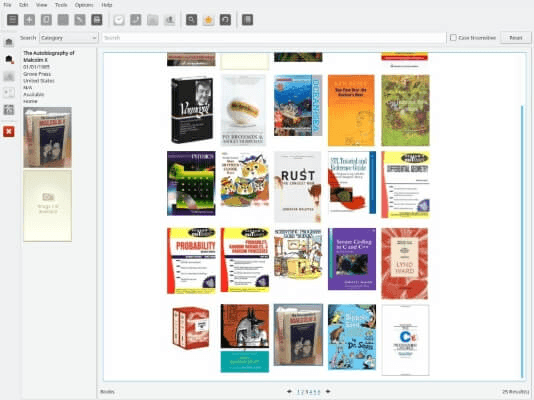
Task: Open the Options menu
Action: point(84,5)
